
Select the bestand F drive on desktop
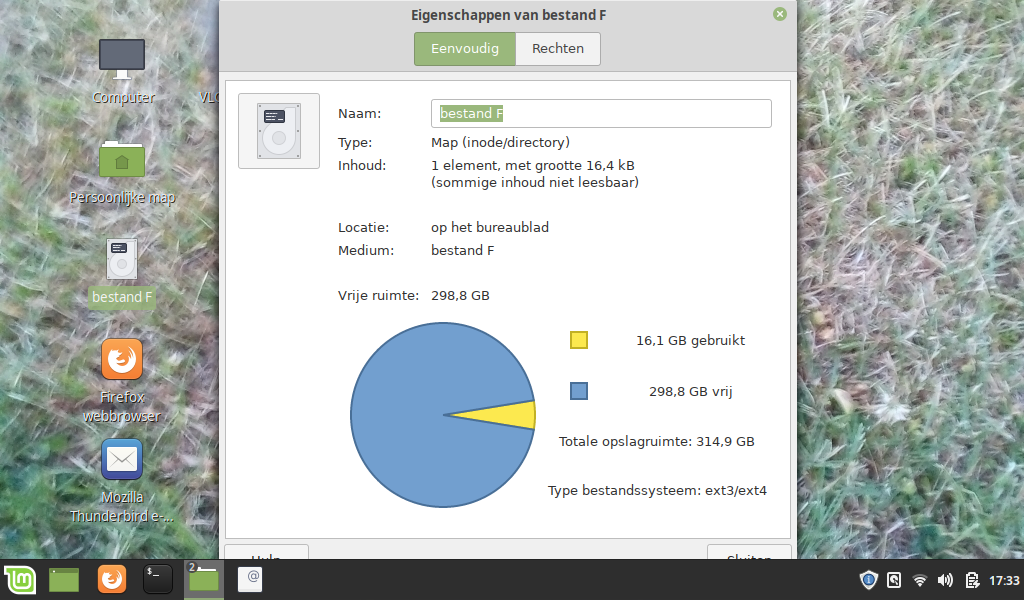tap(122, 260)
